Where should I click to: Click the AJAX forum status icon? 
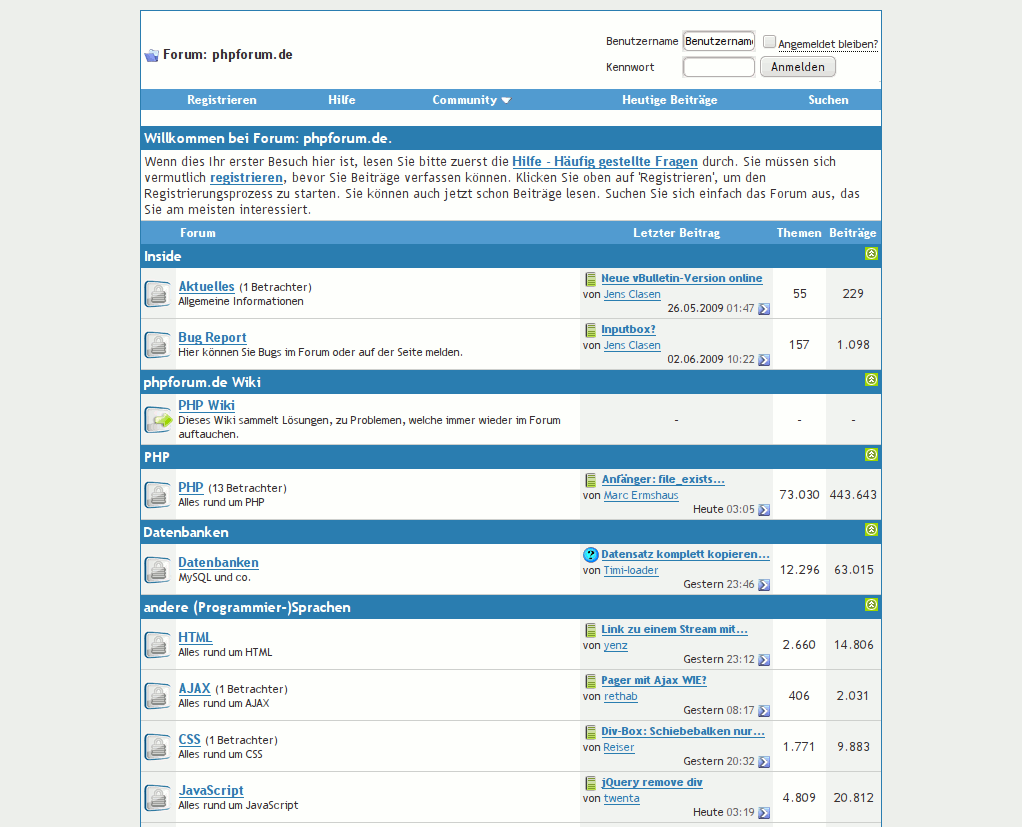157,695
